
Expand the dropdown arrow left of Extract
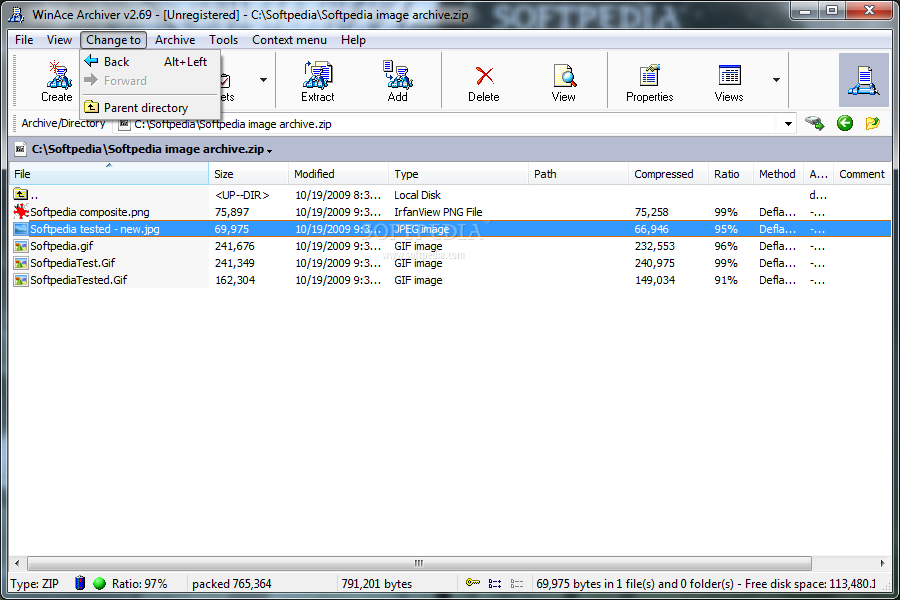point(263,80)
